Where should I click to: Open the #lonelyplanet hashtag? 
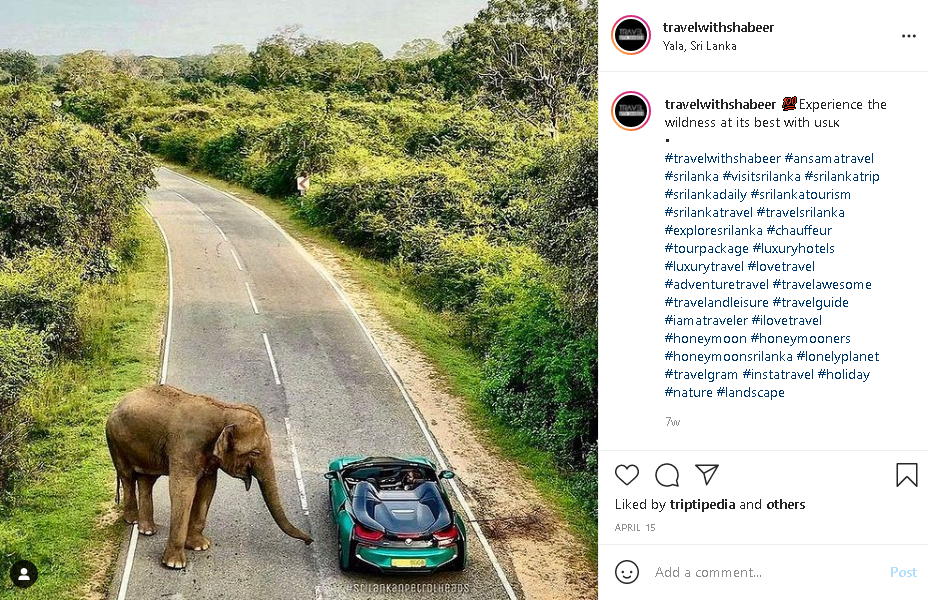tap(838, 356)
